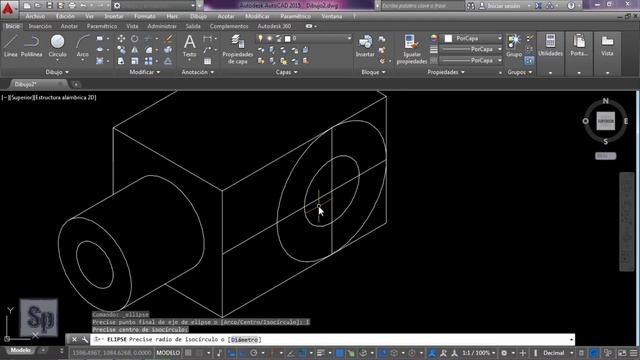640x360 pixels.
Task: Select the Texto annotation tool
Action: 189,46
